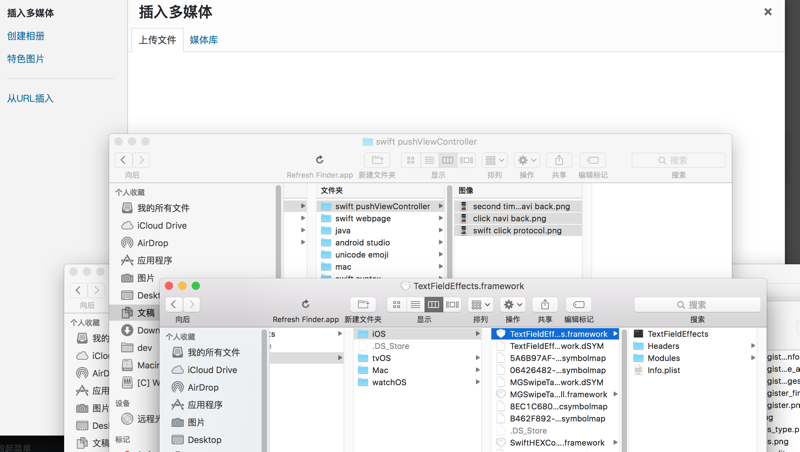The height and width of the screenshot is (452, 800).
Task: Switch front Finder window to icon view
Action: click(x=396, y=305)
